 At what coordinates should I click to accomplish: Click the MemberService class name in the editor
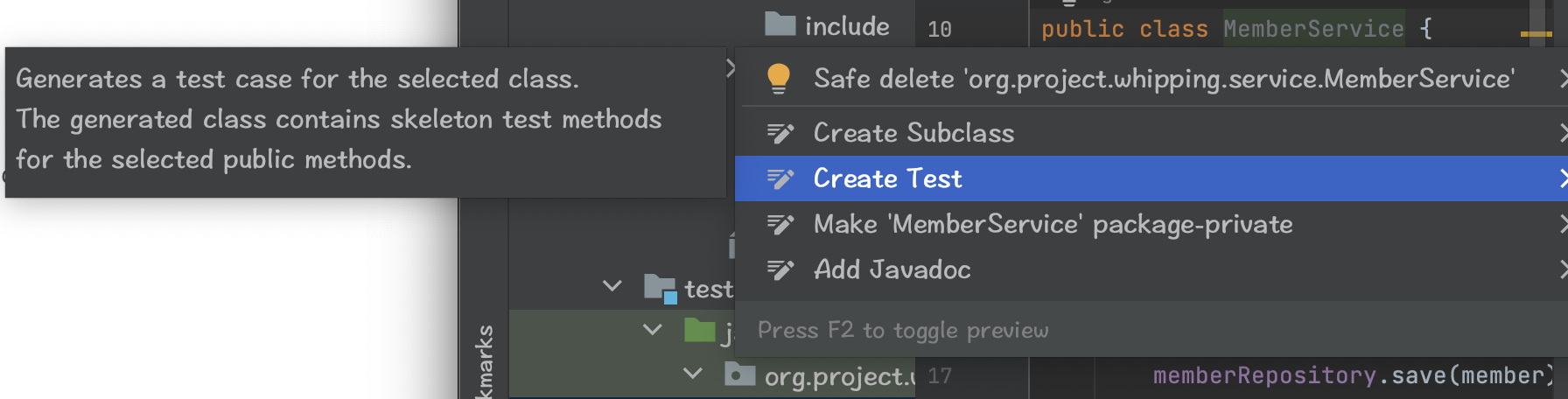1312,29
